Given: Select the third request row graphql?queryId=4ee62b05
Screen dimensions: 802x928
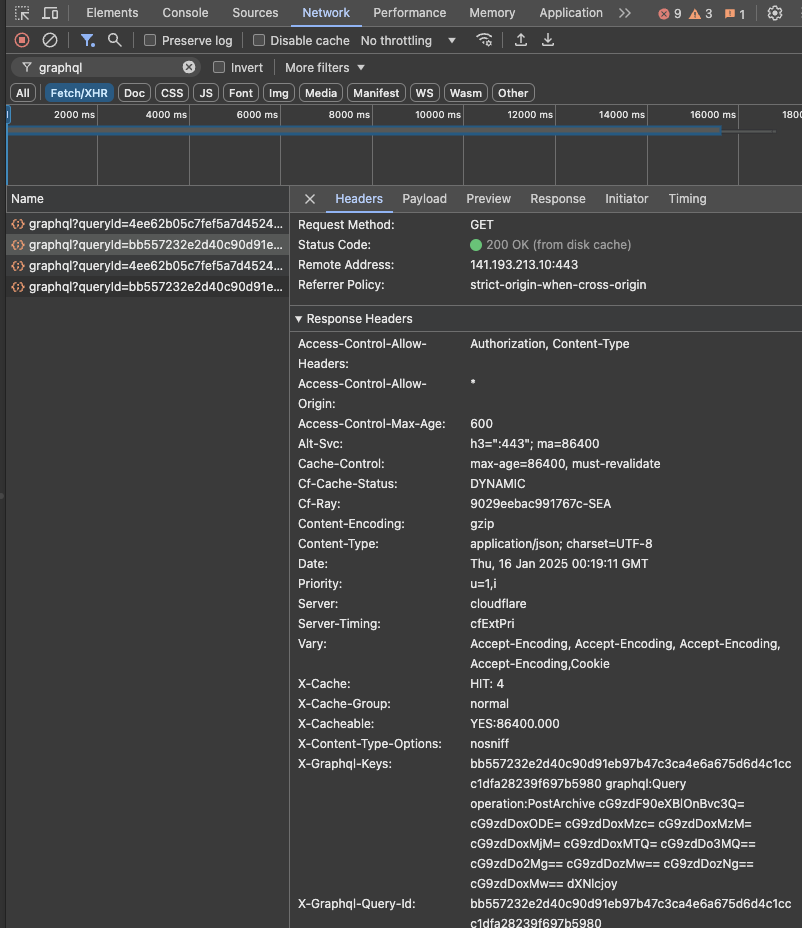Looking at the screenshot, I should coord(147,266).
